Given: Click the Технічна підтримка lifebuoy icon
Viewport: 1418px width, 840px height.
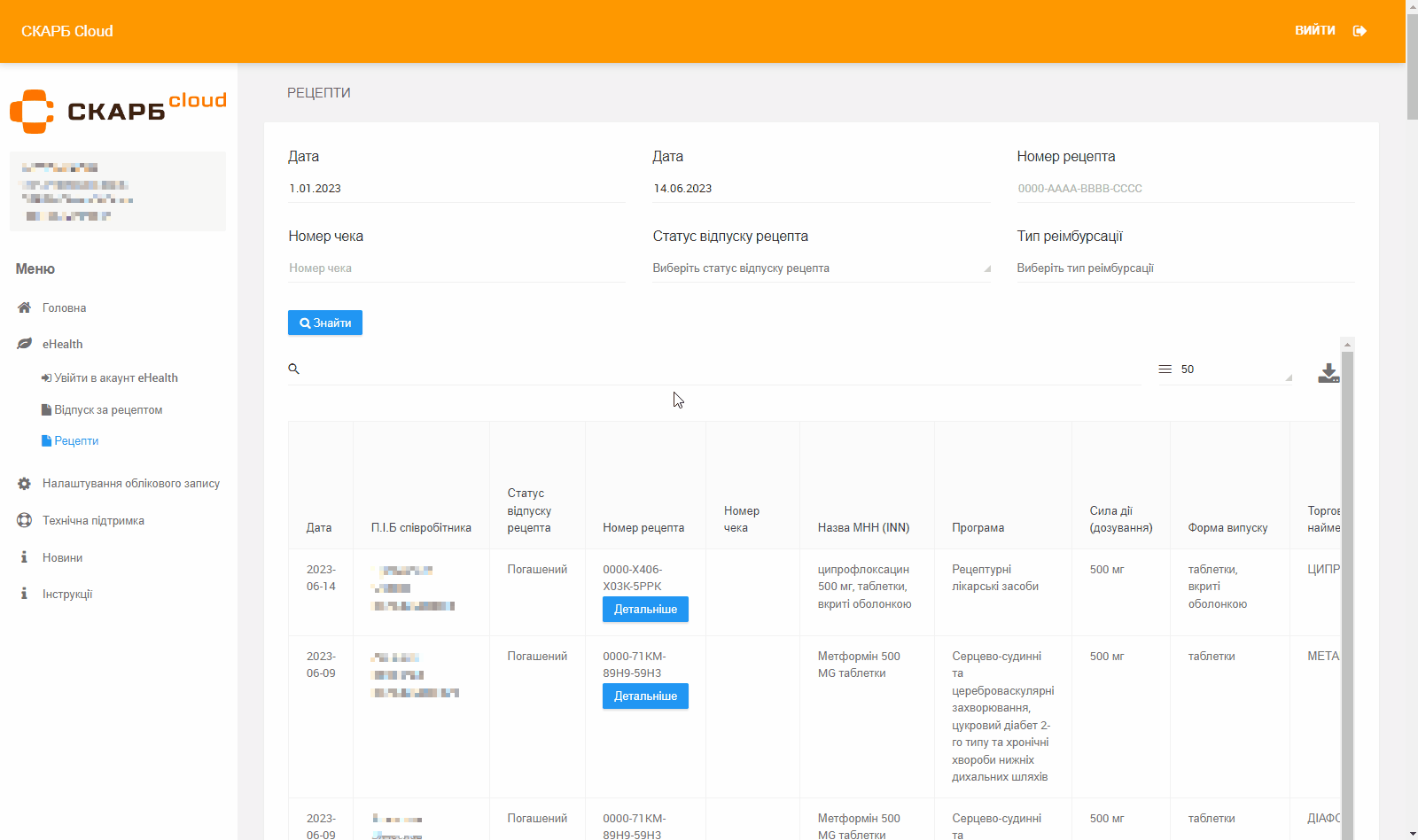Looking at the screenshot, I should tap(24, 520).
